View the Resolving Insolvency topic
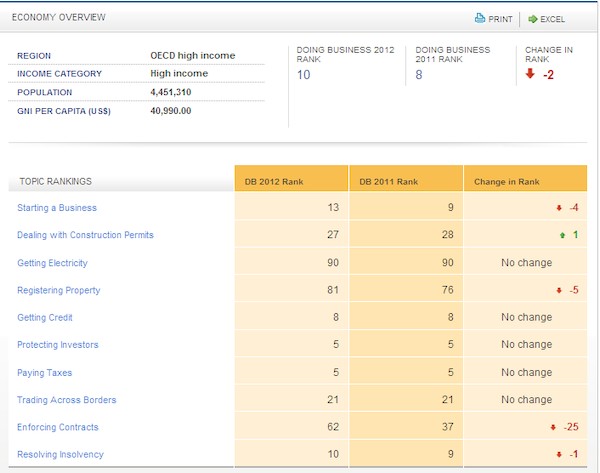This screenshot has width=600, height=473. pos(60,455)
